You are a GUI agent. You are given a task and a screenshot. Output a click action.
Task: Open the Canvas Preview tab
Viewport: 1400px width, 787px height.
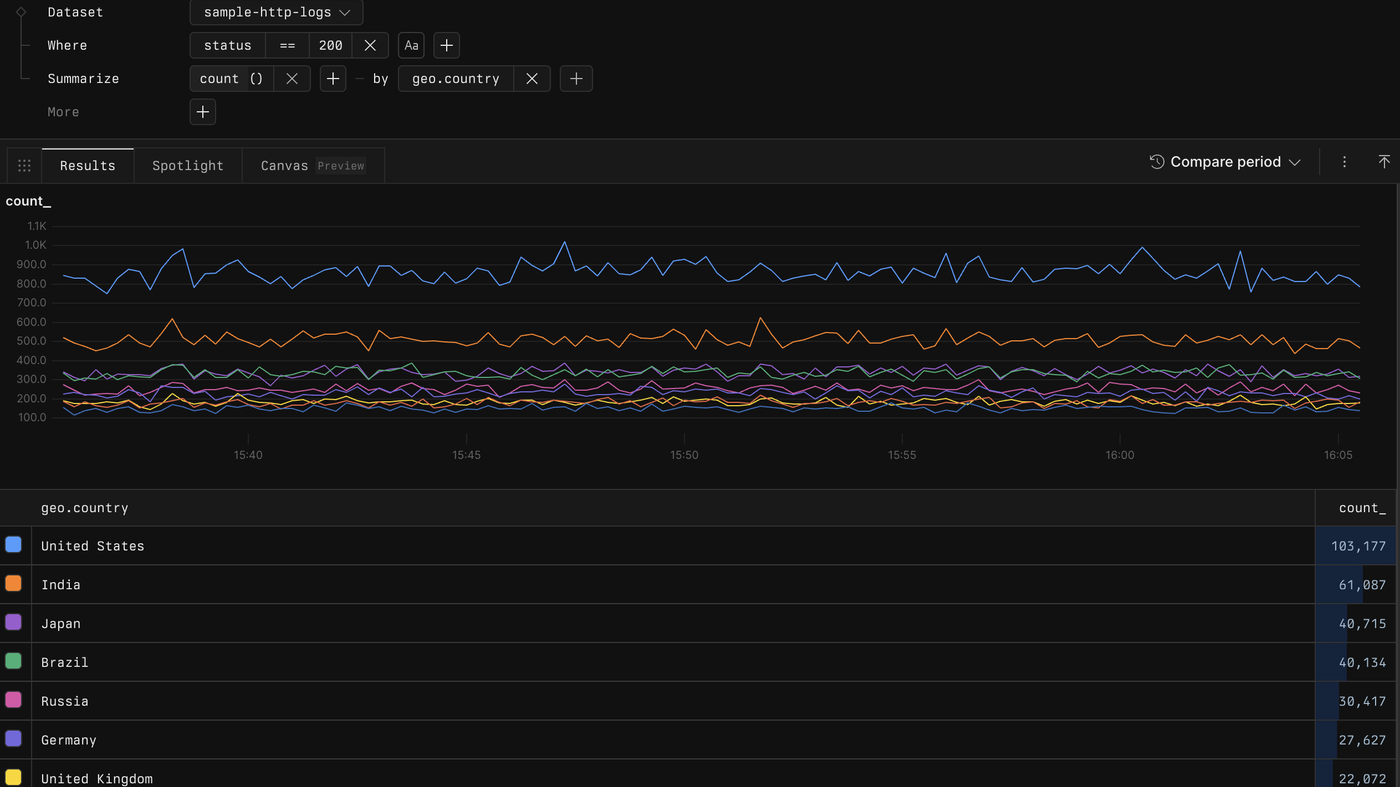(313, 166)
